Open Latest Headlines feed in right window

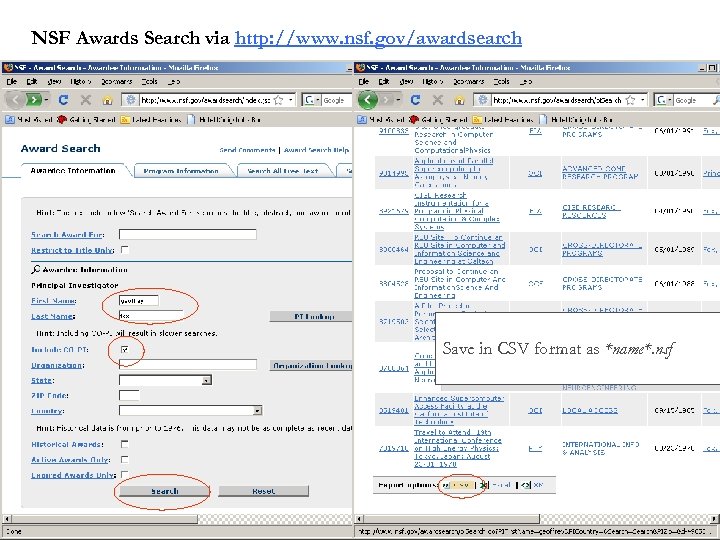coord(503,119)
